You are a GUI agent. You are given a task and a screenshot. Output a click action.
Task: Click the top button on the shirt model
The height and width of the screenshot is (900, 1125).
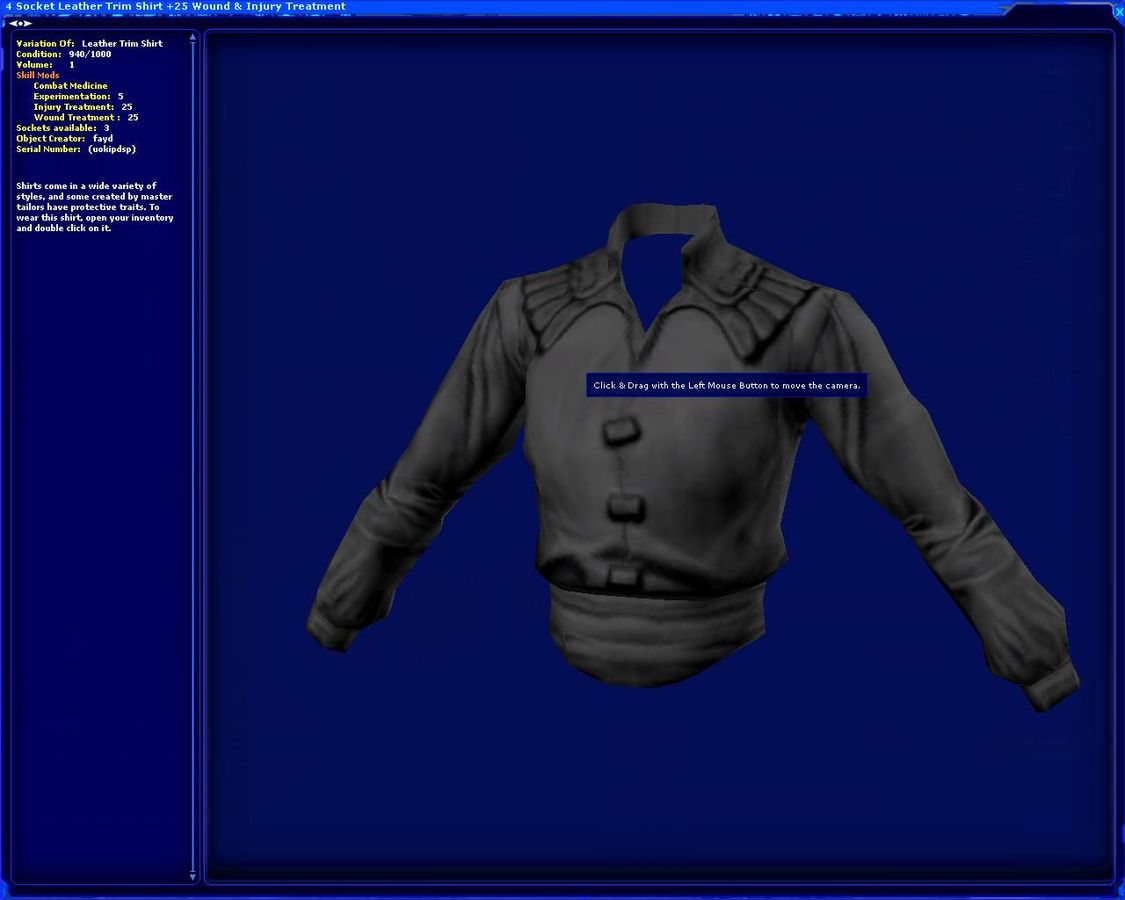(x=621, y=432)
